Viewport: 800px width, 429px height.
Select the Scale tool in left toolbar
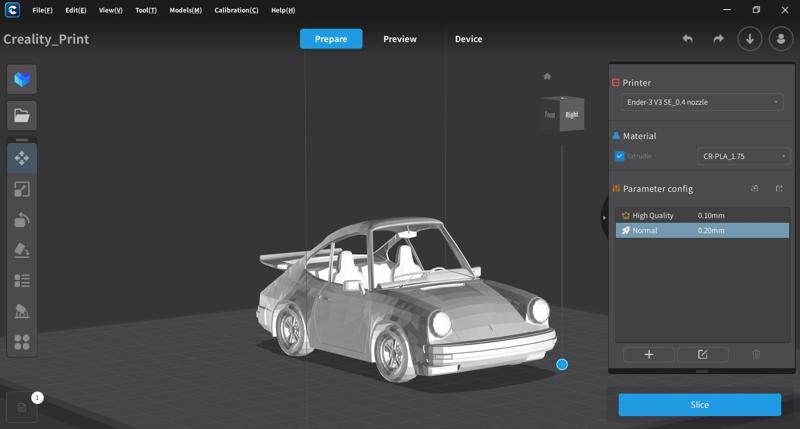tap(22, 189)
